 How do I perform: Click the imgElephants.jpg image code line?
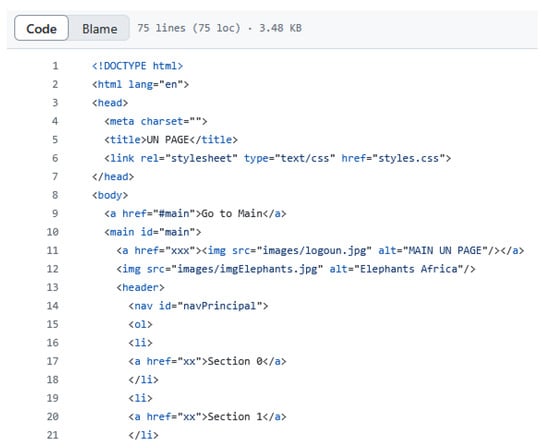pos(296,269)
